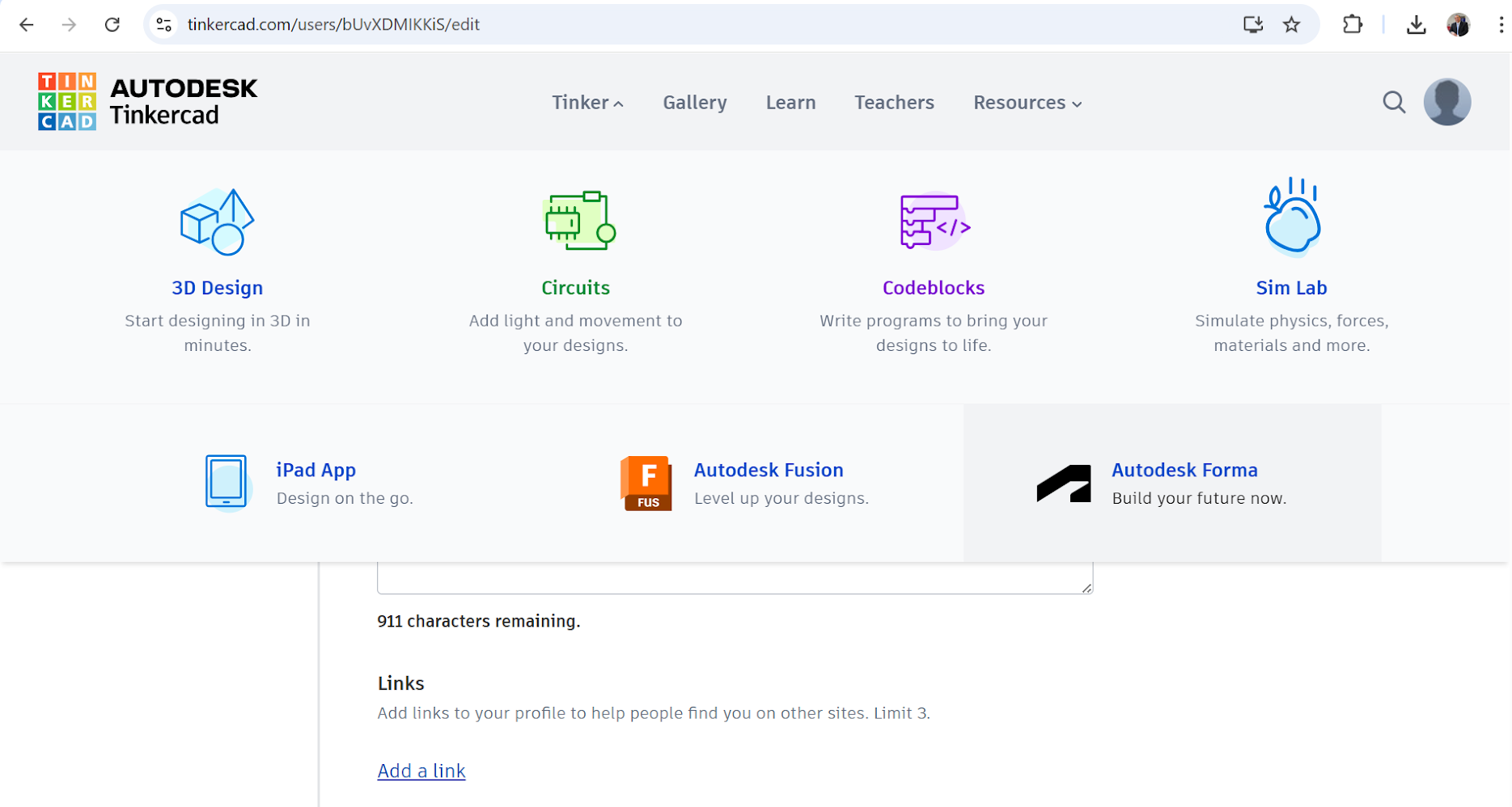The image size is (1512, 807).
Task: Open the Teachers menu item
Action: tap(894, 103)
